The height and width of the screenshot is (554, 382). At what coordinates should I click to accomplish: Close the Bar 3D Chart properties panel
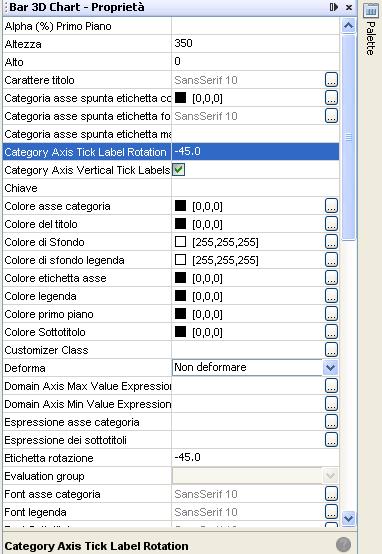(x=349, y=7)
